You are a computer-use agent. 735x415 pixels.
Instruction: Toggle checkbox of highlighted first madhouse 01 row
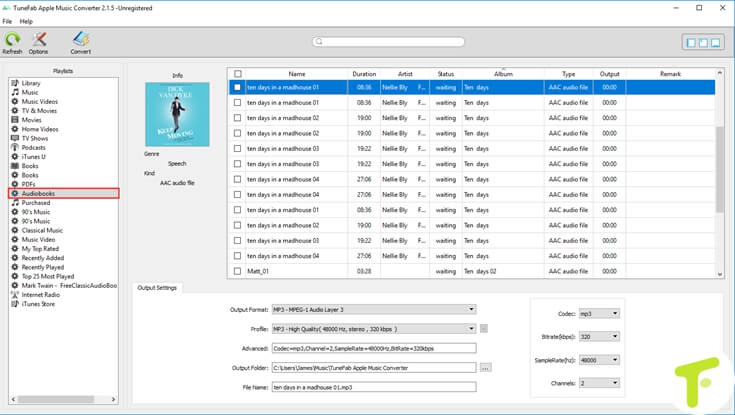pyautogui.click(x=238, y=87)
